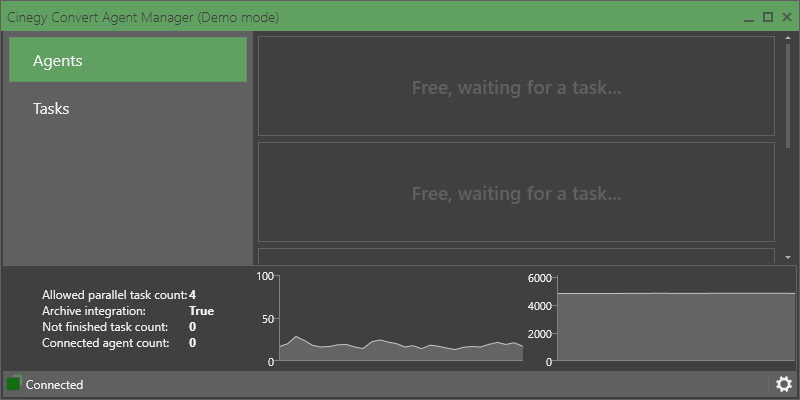The width and height of the screenshot is (800, 400).
Task: Click the green Connected status indicator
Action: point(14,384)
